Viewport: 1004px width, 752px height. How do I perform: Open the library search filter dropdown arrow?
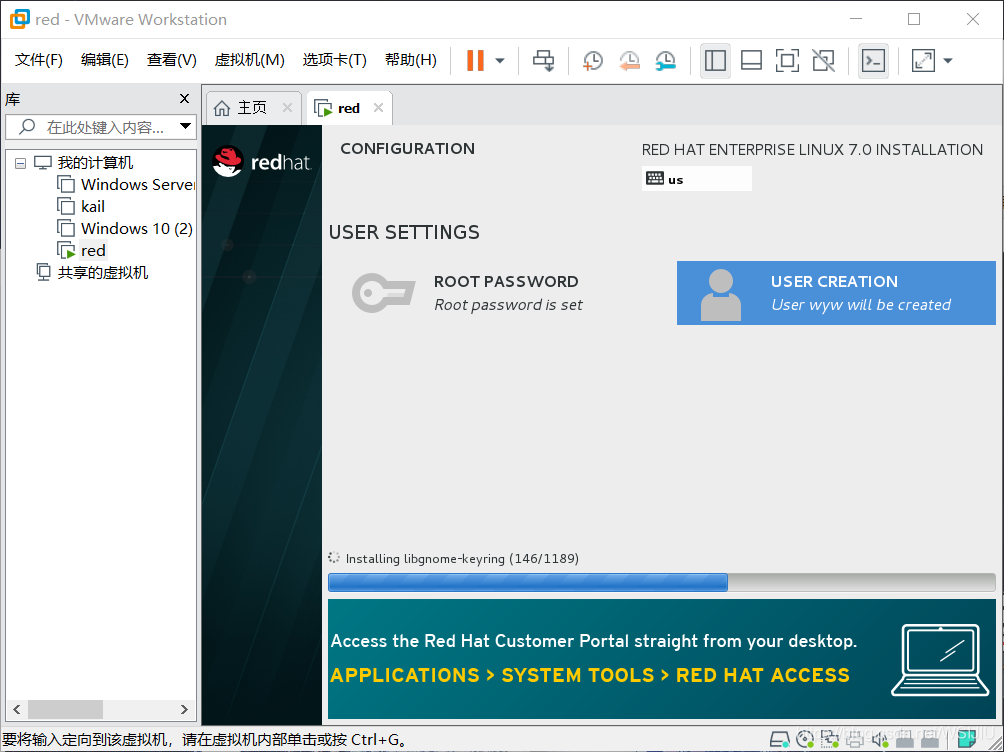[185, 126]
